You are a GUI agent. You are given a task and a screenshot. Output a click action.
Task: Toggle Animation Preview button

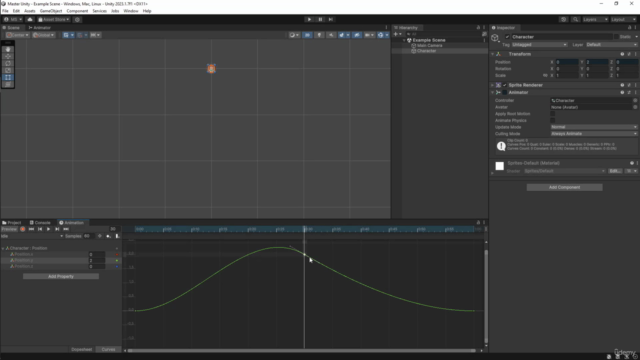click(x=9, y=229)
